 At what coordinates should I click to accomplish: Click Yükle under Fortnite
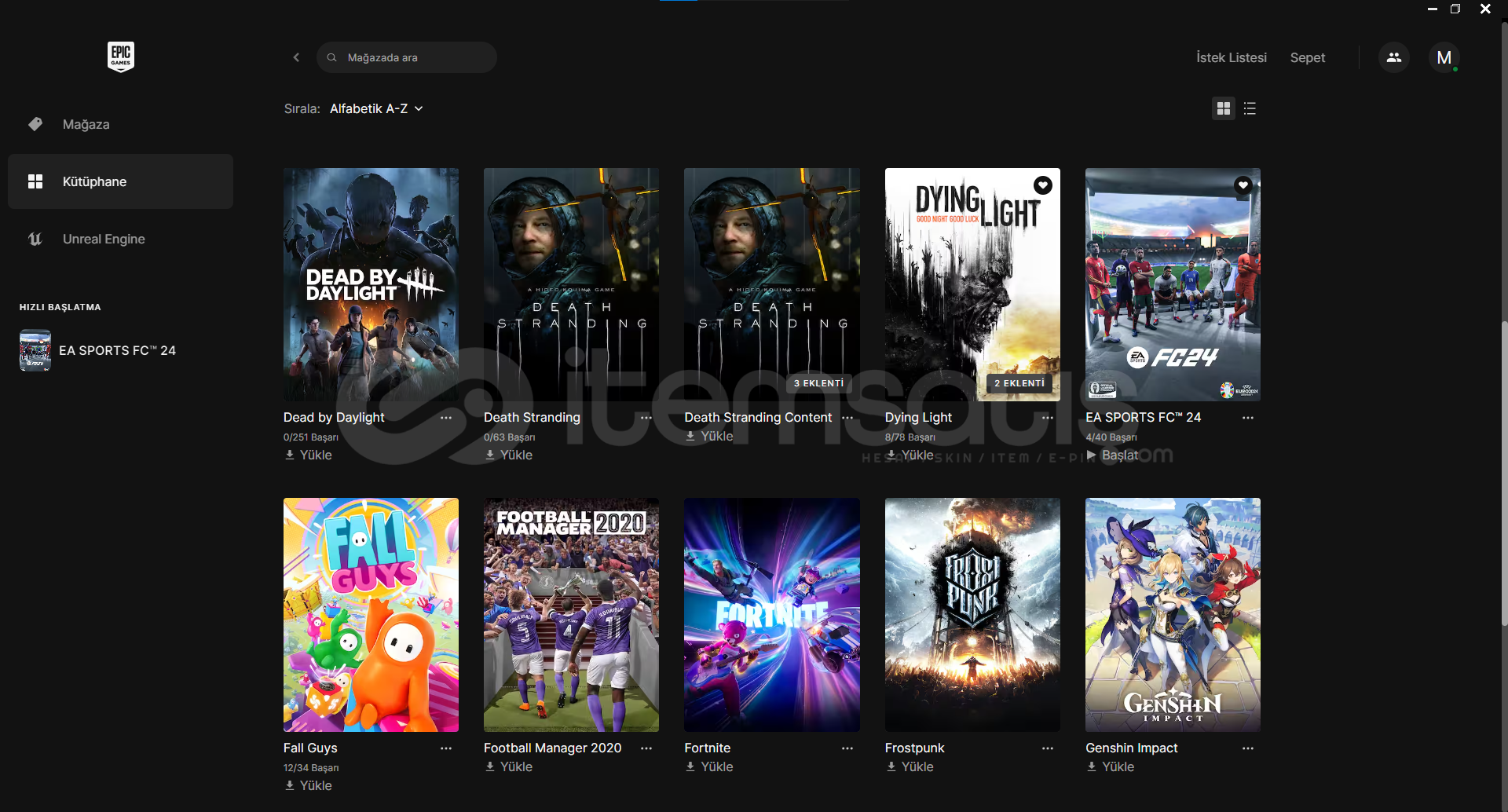(x=709, y=766)
